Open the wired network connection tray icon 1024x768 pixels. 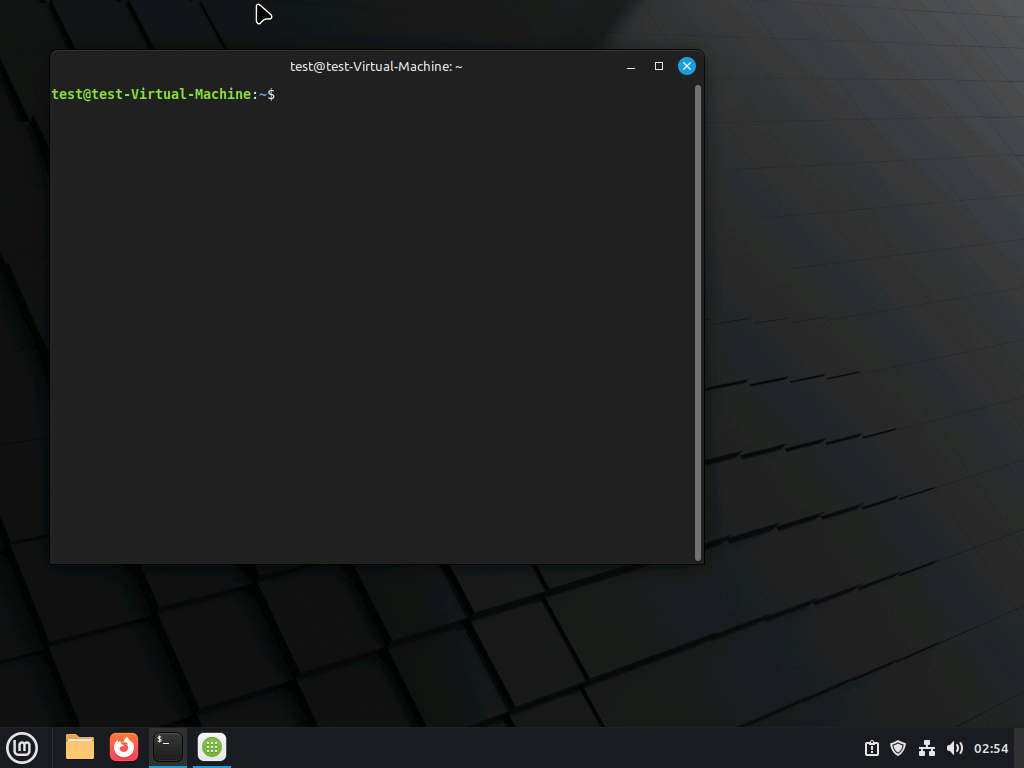pyautogui.click(x=927, y=748)
